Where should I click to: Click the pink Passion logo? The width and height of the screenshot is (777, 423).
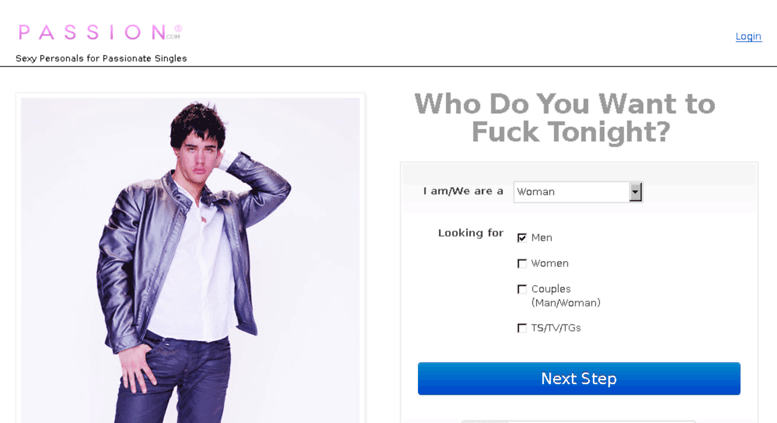100,32
